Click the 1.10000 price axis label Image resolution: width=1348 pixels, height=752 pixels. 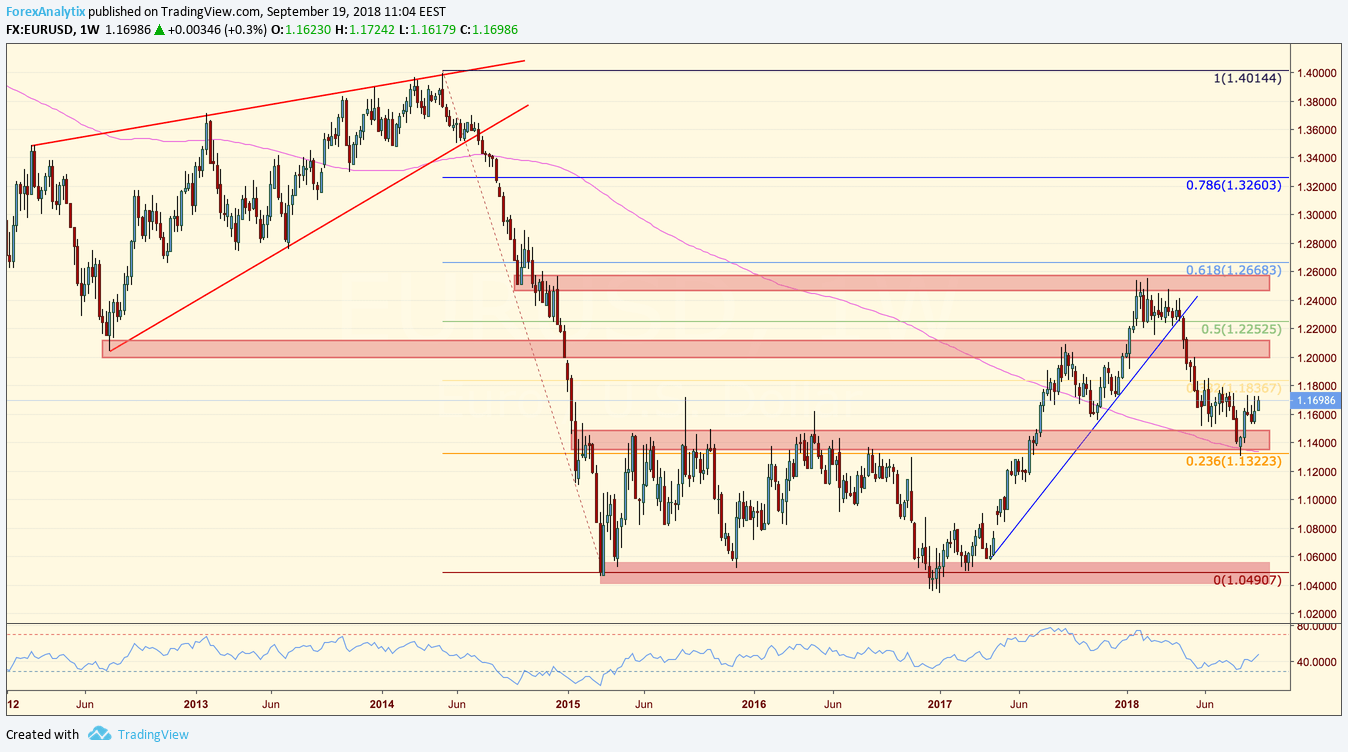[1315, 500]
